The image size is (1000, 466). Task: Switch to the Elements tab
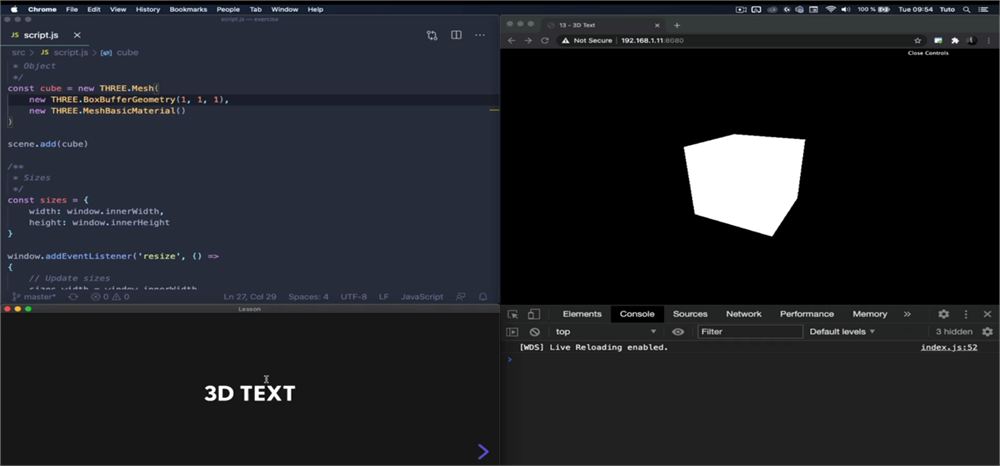[582, 314]
